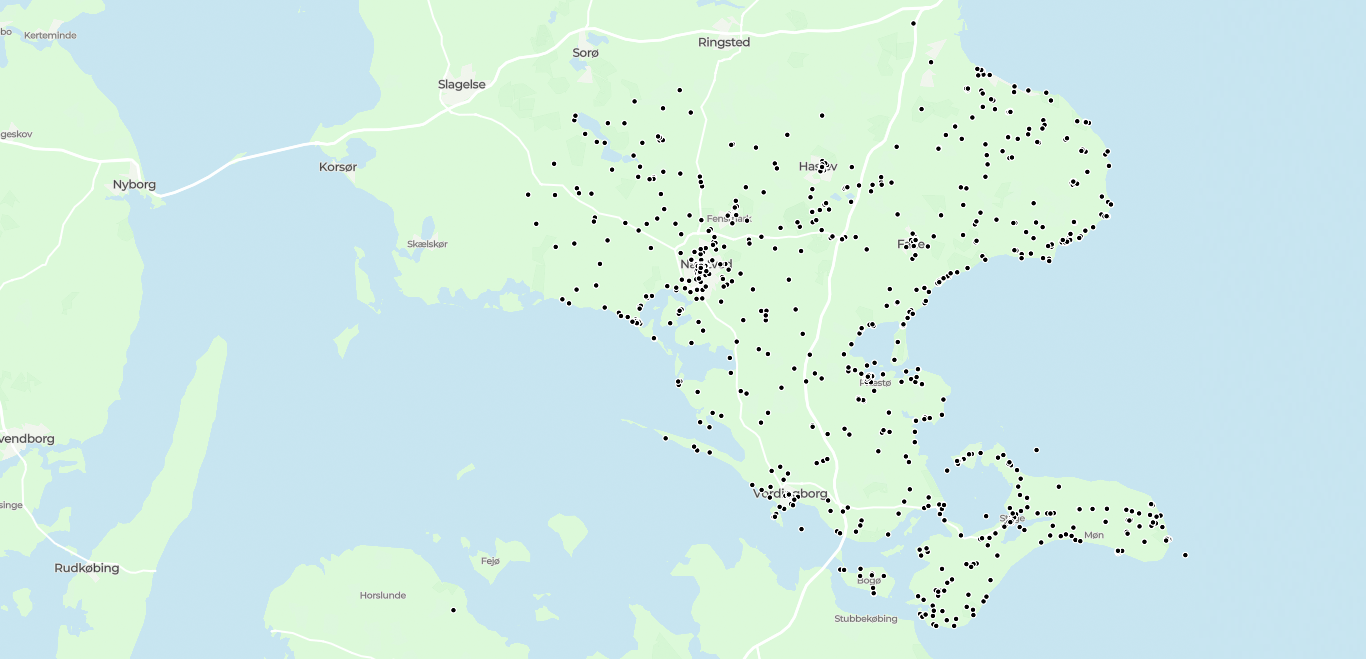Click the Skælskør place name
This screenshot has width=1366, height=659.
(x=426, y=243)
